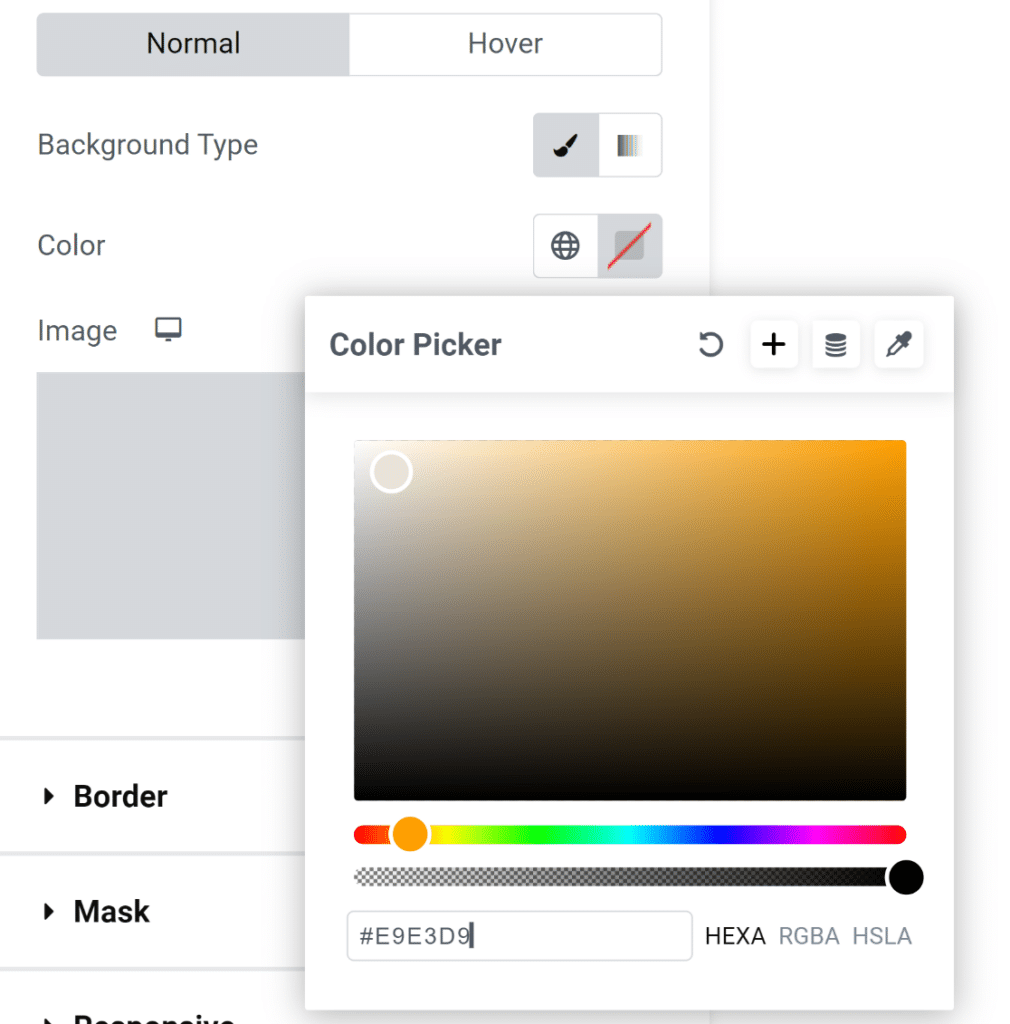Activate the eyedropper color sampler

[x=898, y=345]
